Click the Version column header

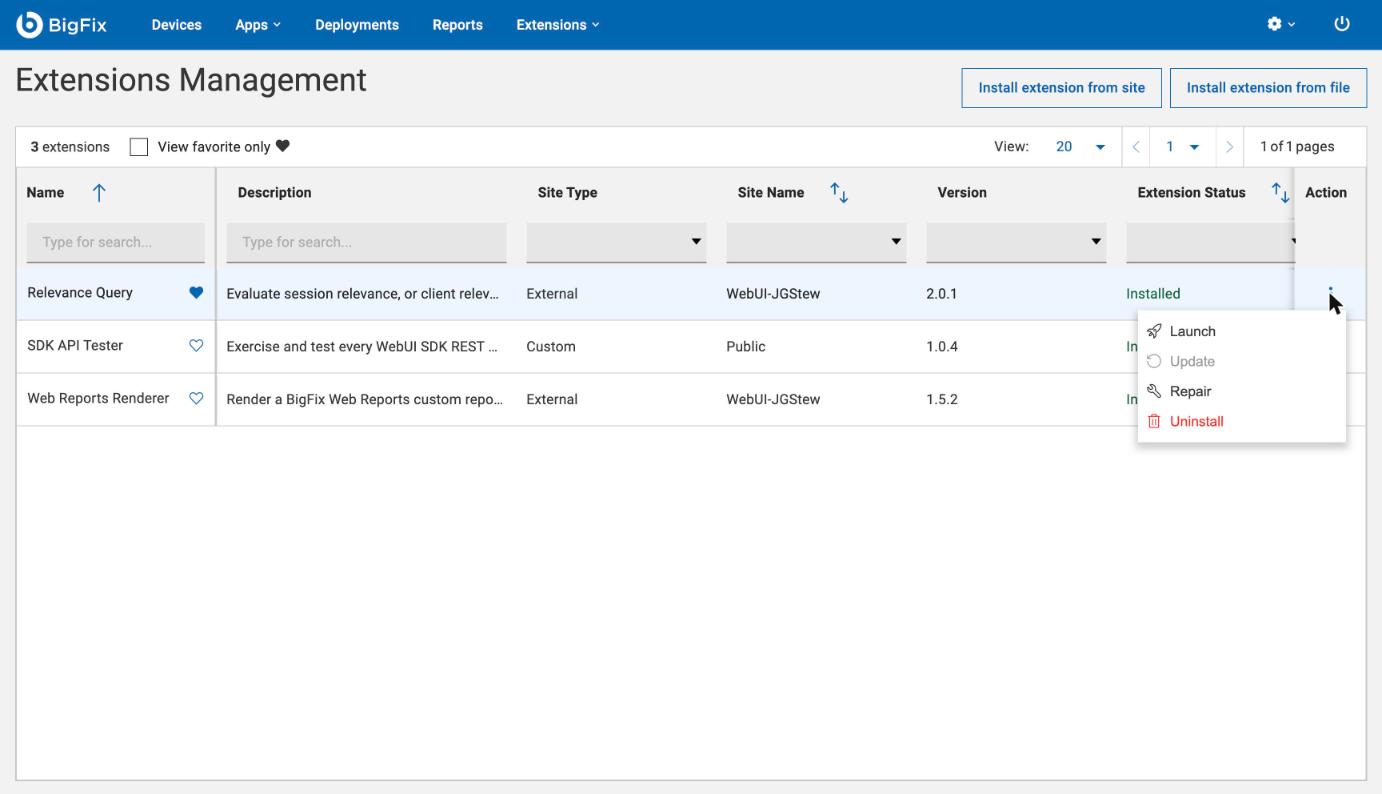tap(962, 193)
